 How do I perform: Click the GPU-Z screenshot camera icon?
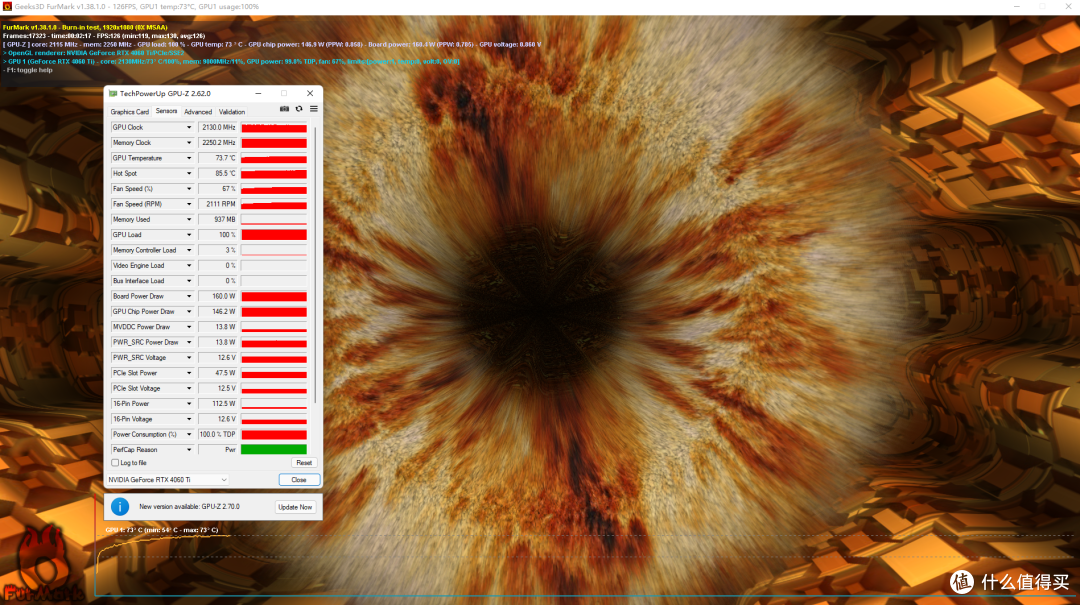284,109
